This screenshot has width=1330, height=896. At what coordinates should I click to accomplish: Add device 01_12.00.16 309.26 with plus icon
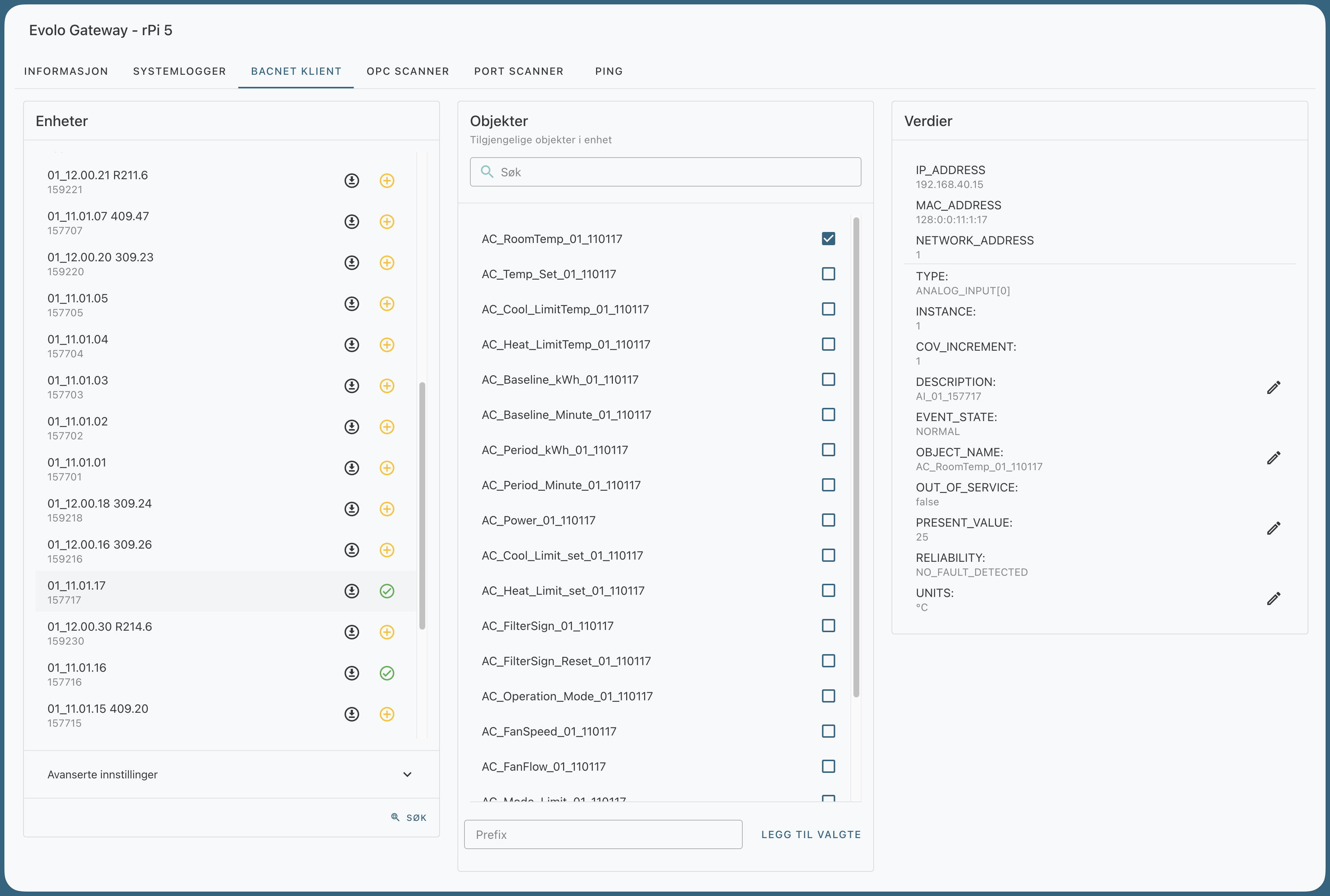click(387, 550)
